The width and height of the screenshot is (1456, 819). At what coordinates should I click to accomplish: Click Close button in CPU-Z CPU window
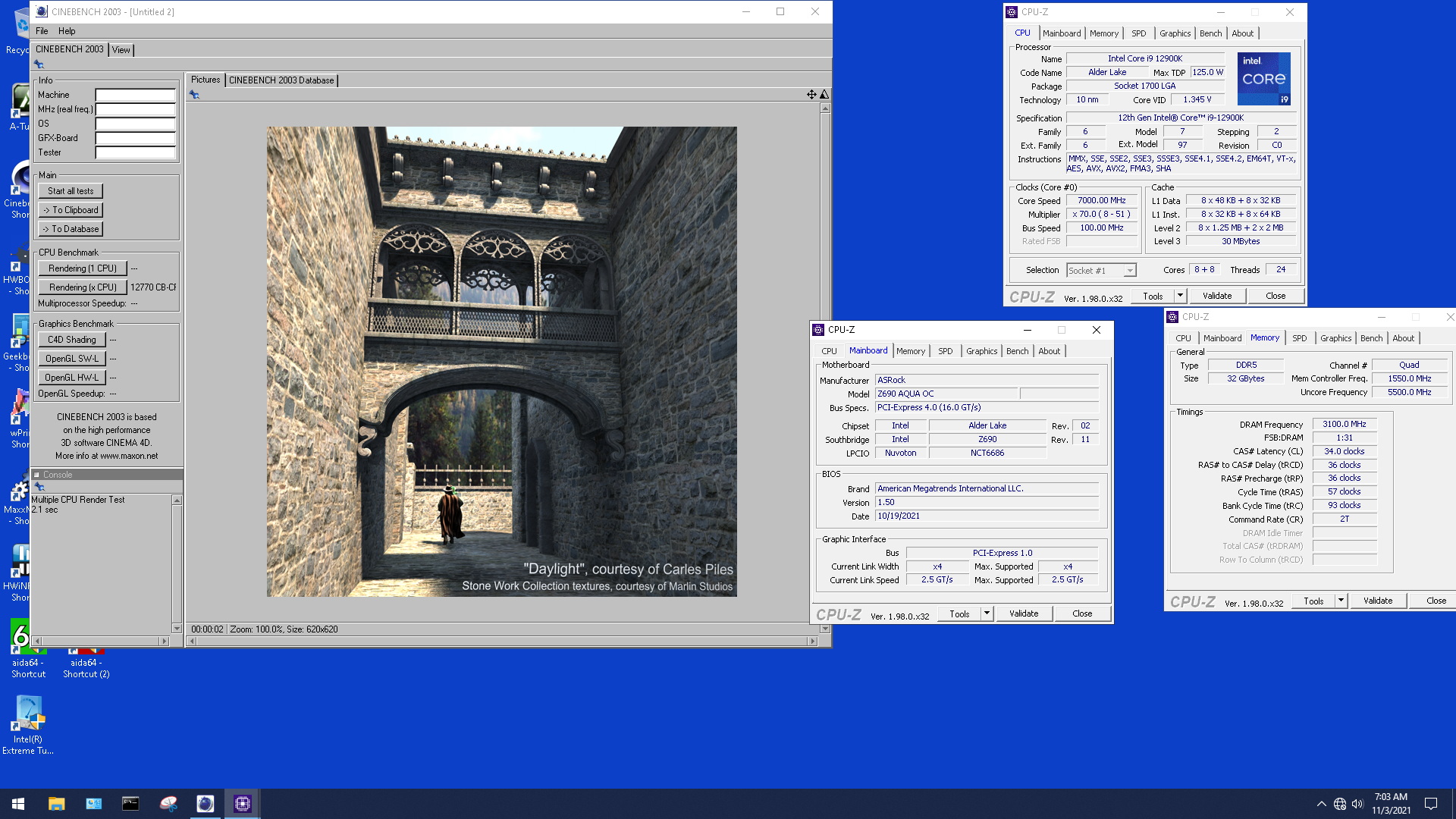pyautogui.click(x=1276, y=296)
